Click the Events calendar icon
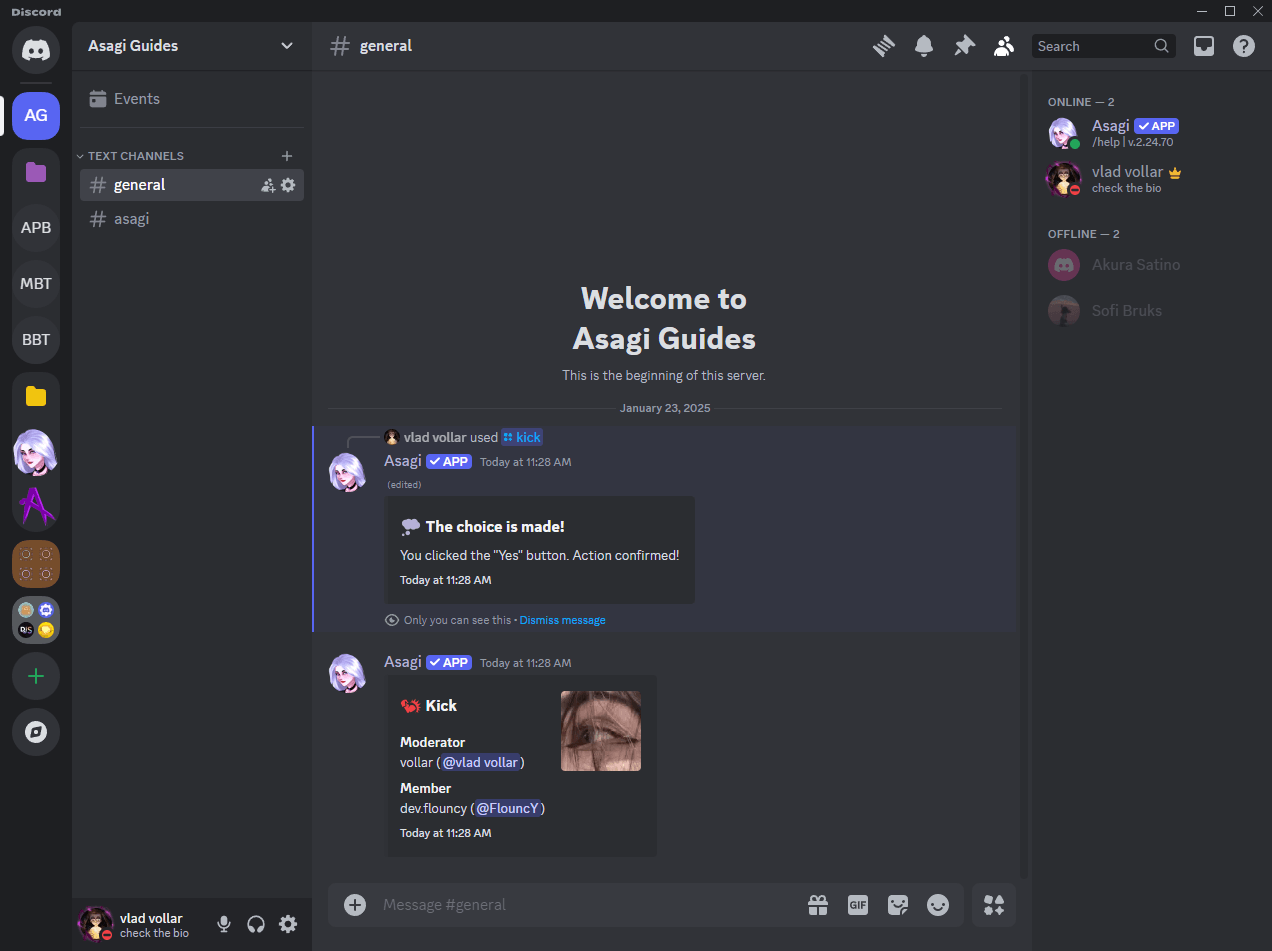The width and height of the screenshot is (1272, 951). [x=97, y=99]
